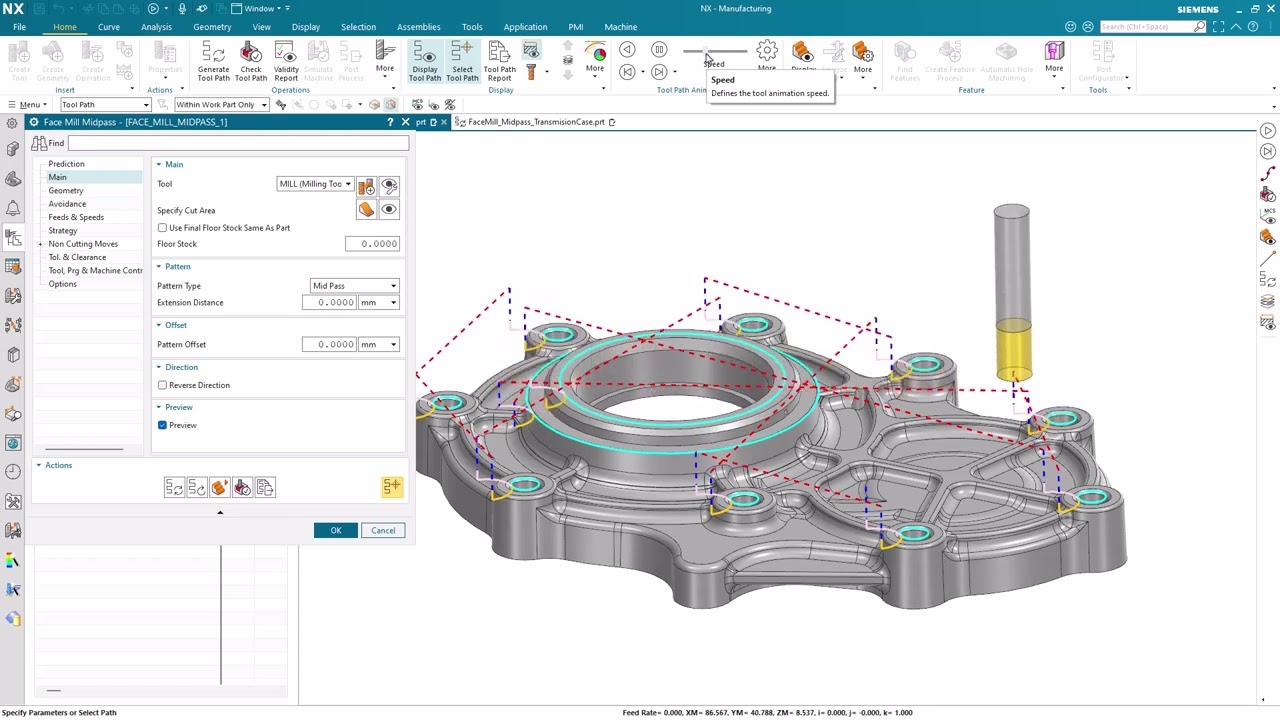Open the Pattern Type Mid Pass dropdown

(x=355, y=286)
